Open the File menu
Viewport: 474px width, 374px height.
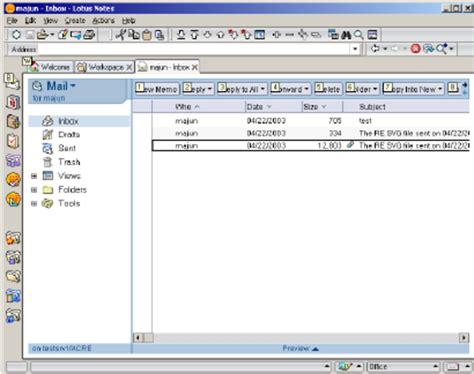pyautogui.click(x=12, y=21)
